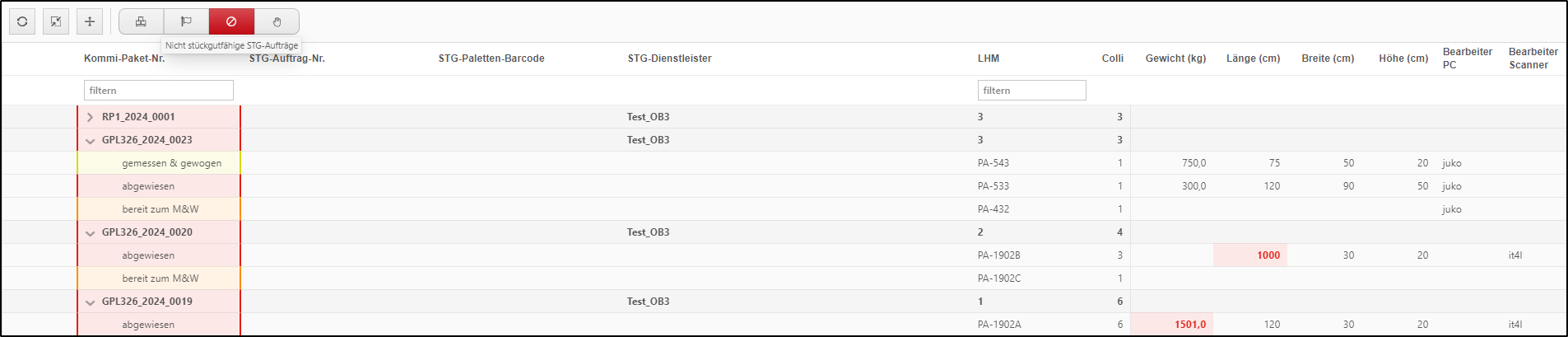Click the Kommi-Paket-Nr. filter input

point(159,91)
